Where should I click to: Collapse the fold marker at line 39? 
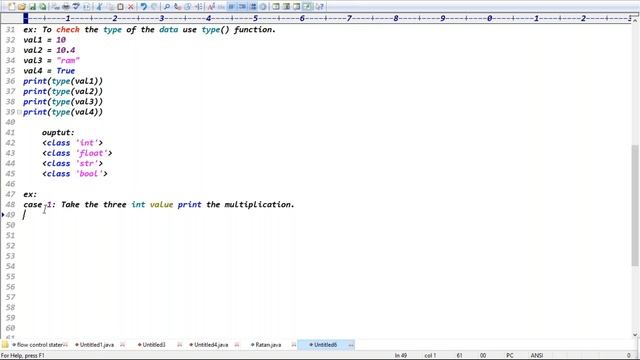point(19,112)
